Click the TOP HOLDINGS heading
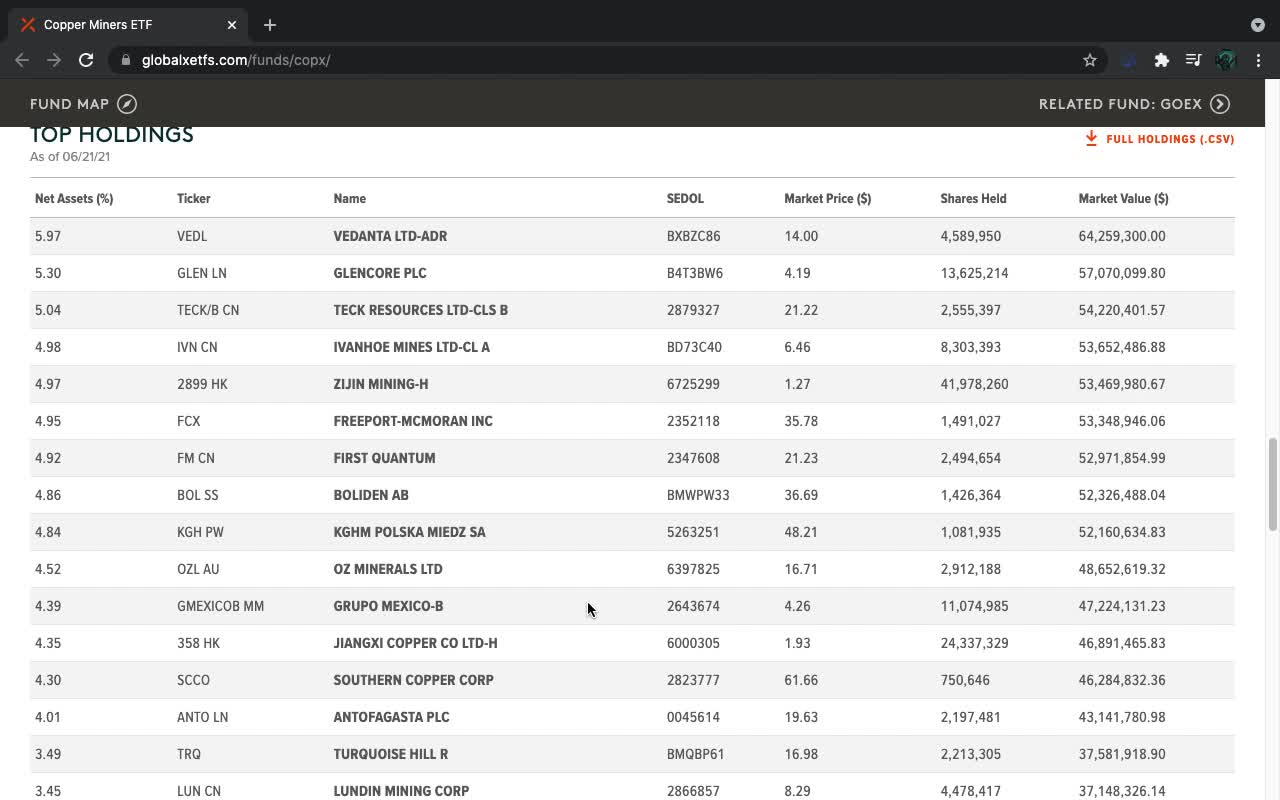 (x=112, y=135)
